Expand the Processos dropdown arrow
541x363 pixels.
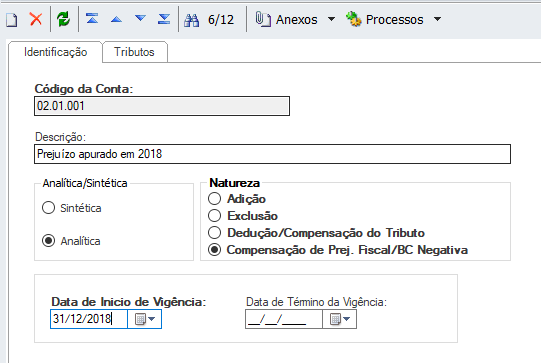click(437, 19)
